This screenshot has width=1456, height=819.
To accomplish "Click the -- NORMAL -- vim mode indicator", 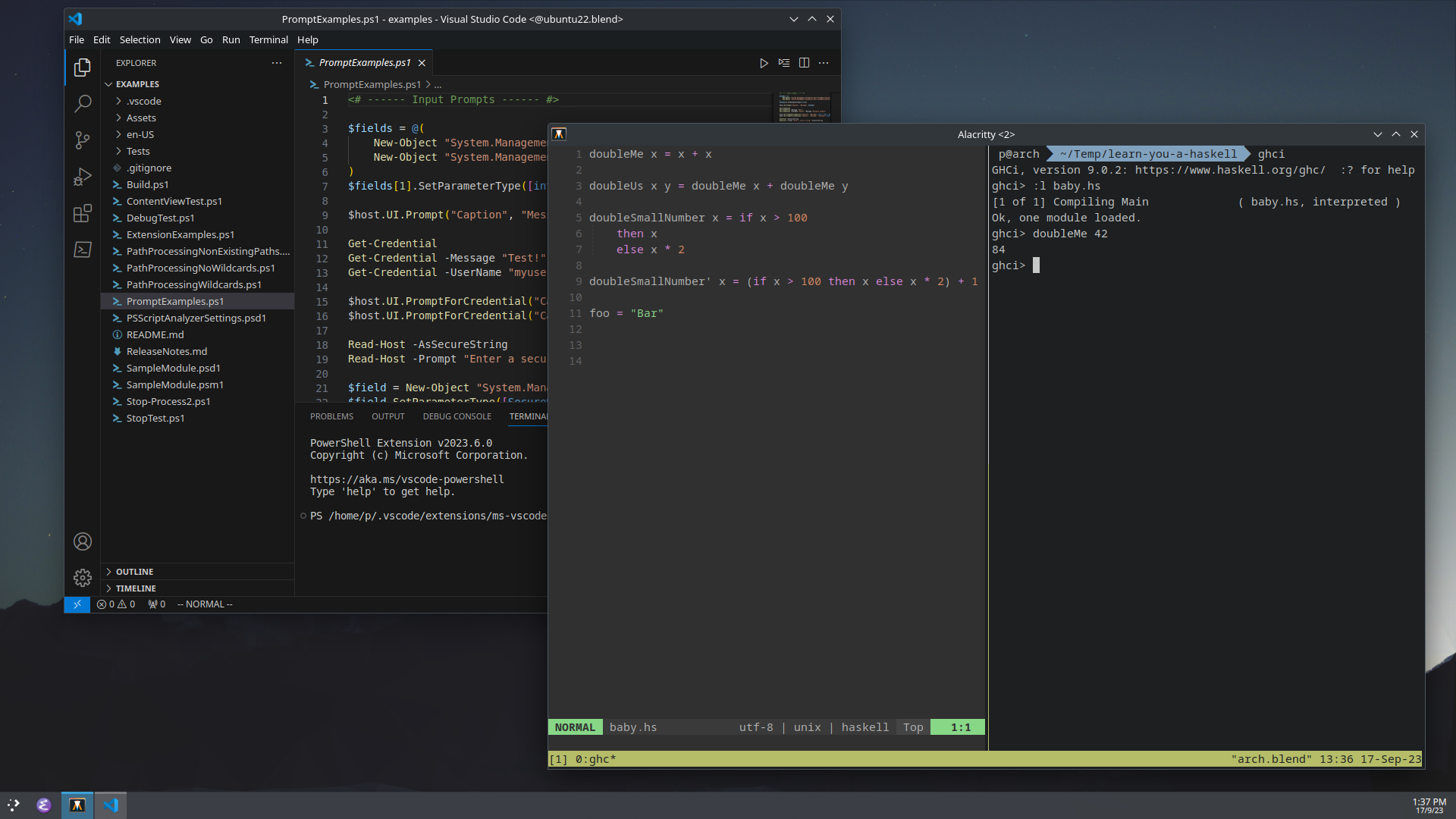I will (205, 604).
